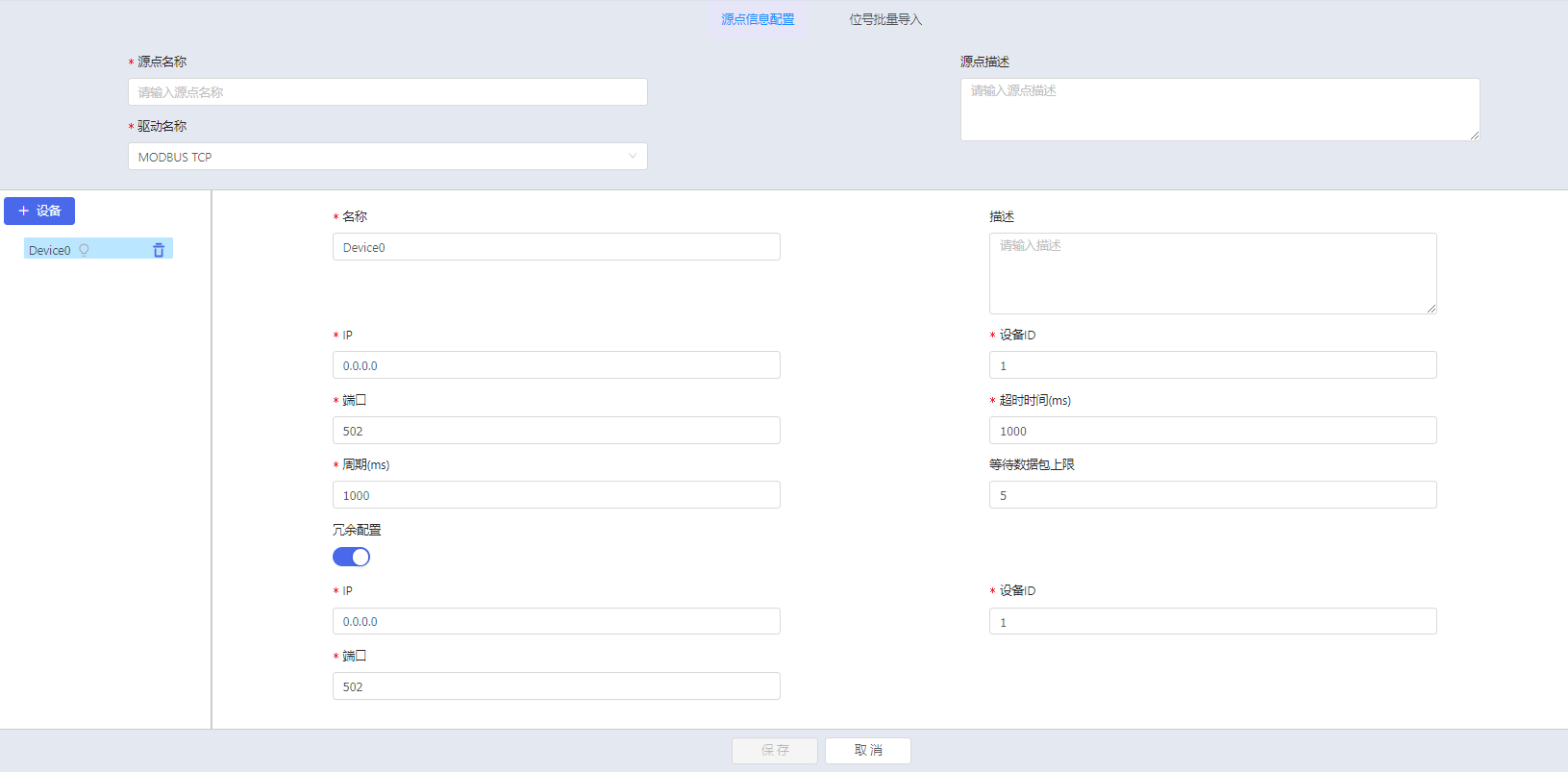Click the redundant 端口 field at the bottom
This screenshot has width=1568, height=772.
click(556, 686)
